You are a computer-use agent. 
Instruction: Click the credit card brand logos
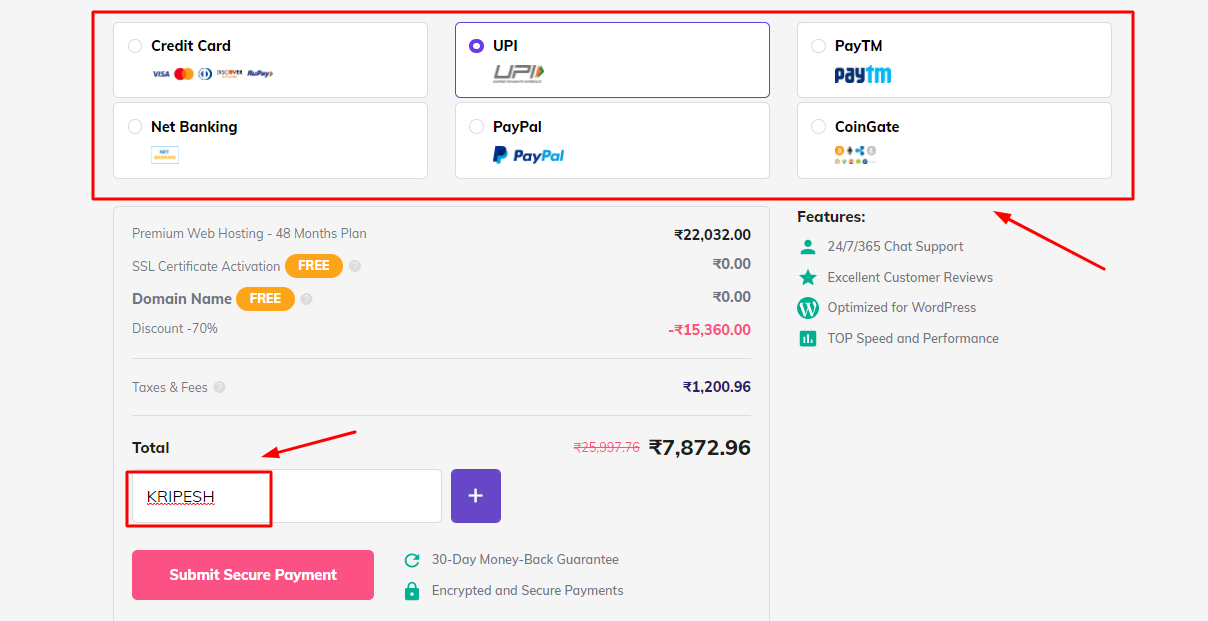pos(212,73)
